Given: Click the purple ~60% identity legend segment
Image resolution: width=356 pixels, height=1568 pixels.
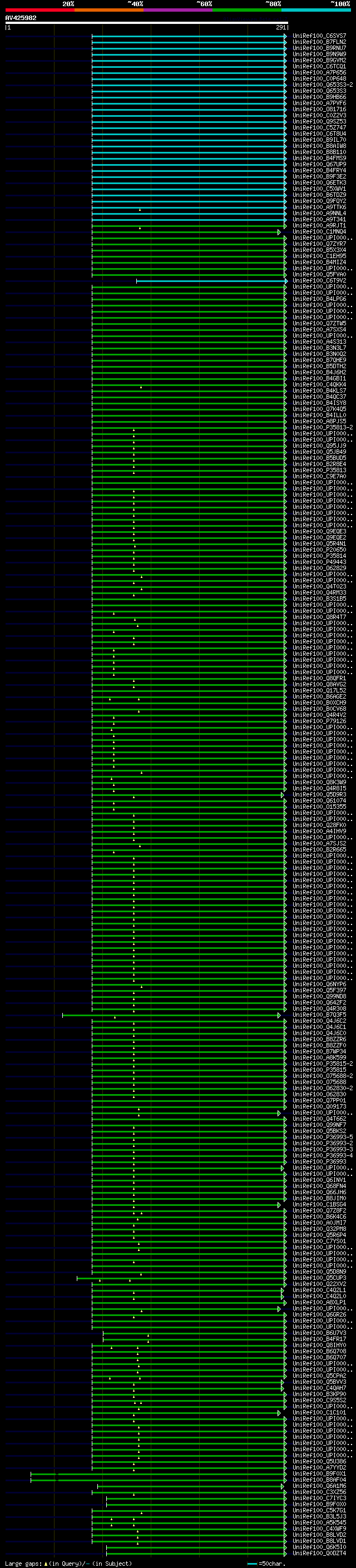Looking at the screenshot, I should pos(177,10).
